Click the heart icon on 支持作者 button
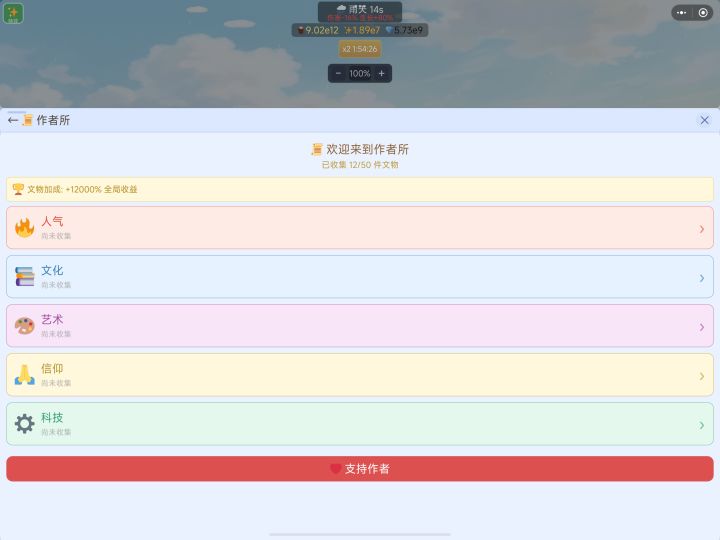The image size is (720, 540). [336, 469]
